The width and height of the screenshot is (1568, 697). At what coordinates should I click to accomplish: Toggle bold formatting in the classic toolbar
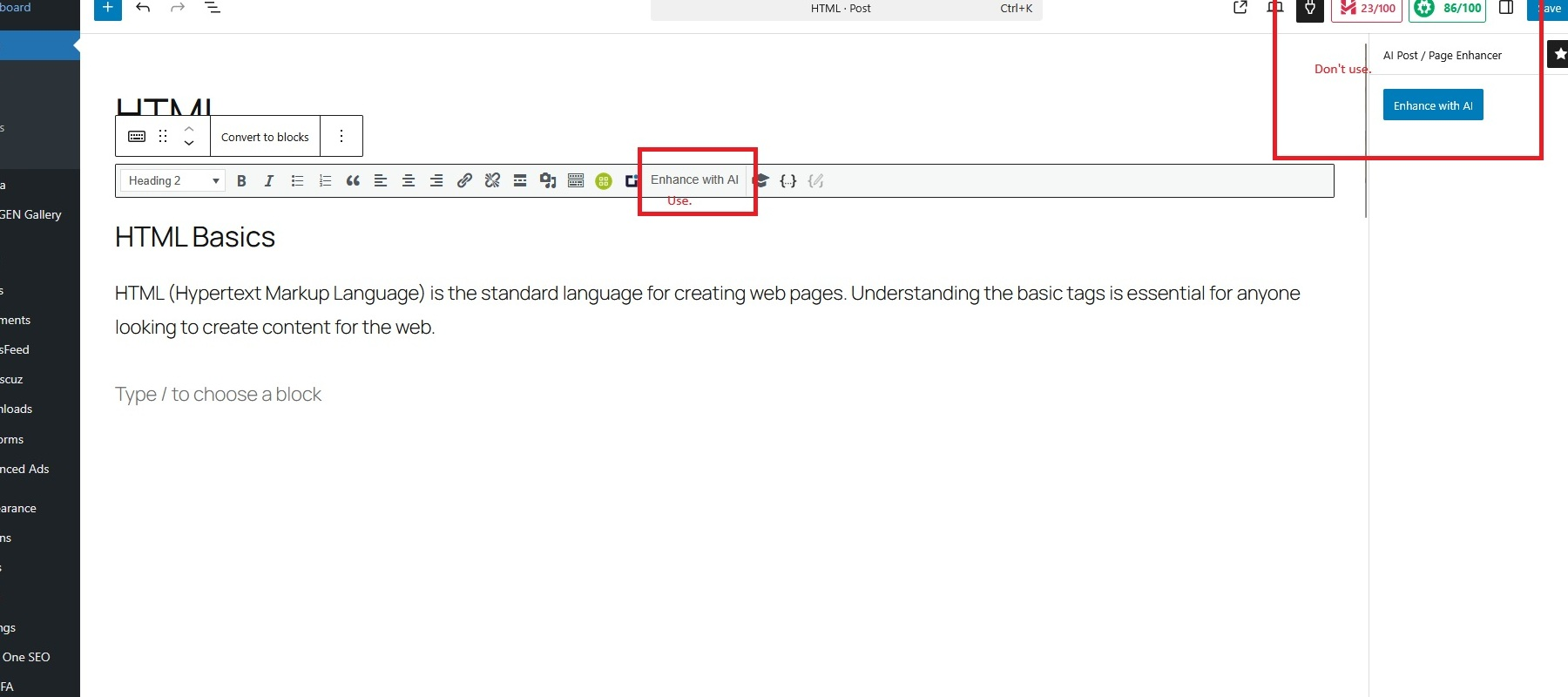point(241,181)
